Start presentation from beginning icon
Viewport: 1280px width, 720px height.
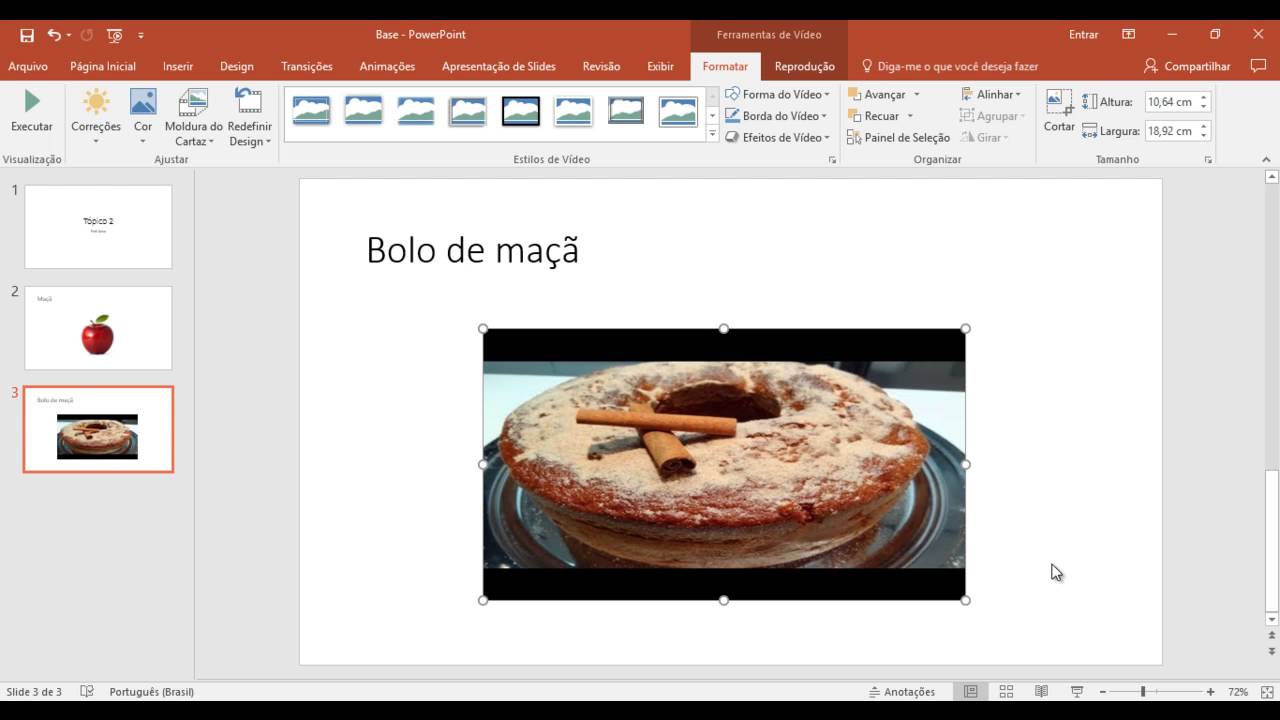(x=114, y=35)
